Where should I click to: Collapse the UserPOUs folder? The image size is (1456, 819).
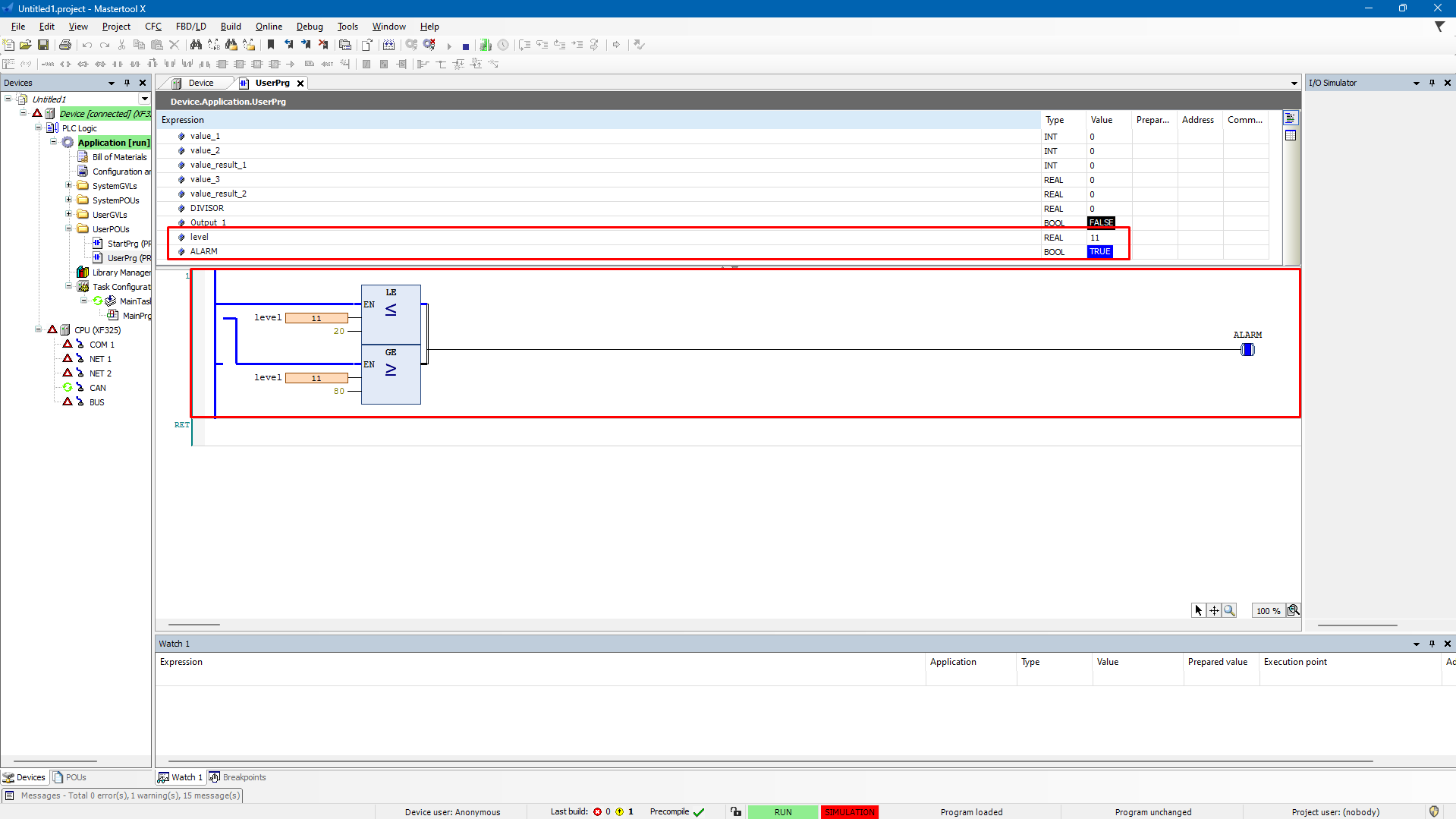tap(69, 228)
